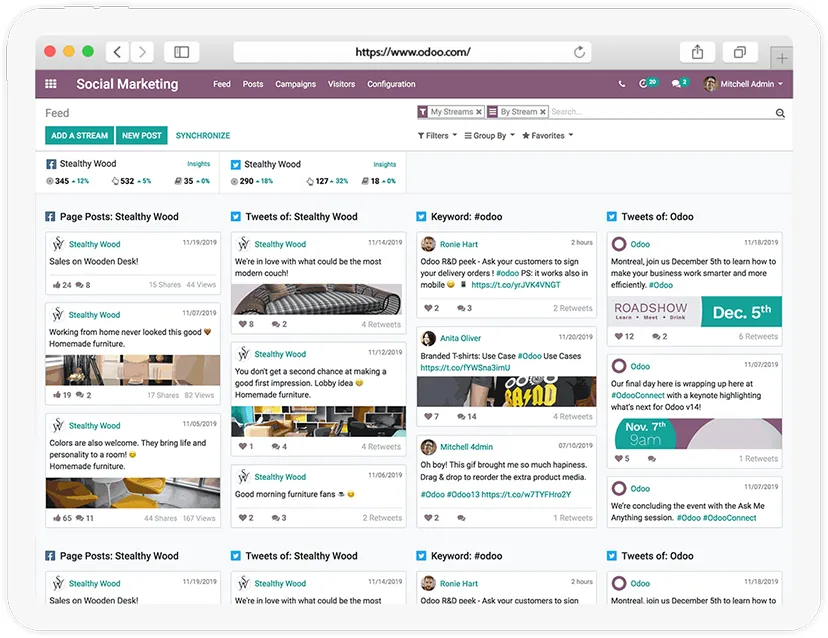Click the Anita Oliver author name
Image resolution: width=828 pixels, height=638 pixels.
[x=460, y=338]
